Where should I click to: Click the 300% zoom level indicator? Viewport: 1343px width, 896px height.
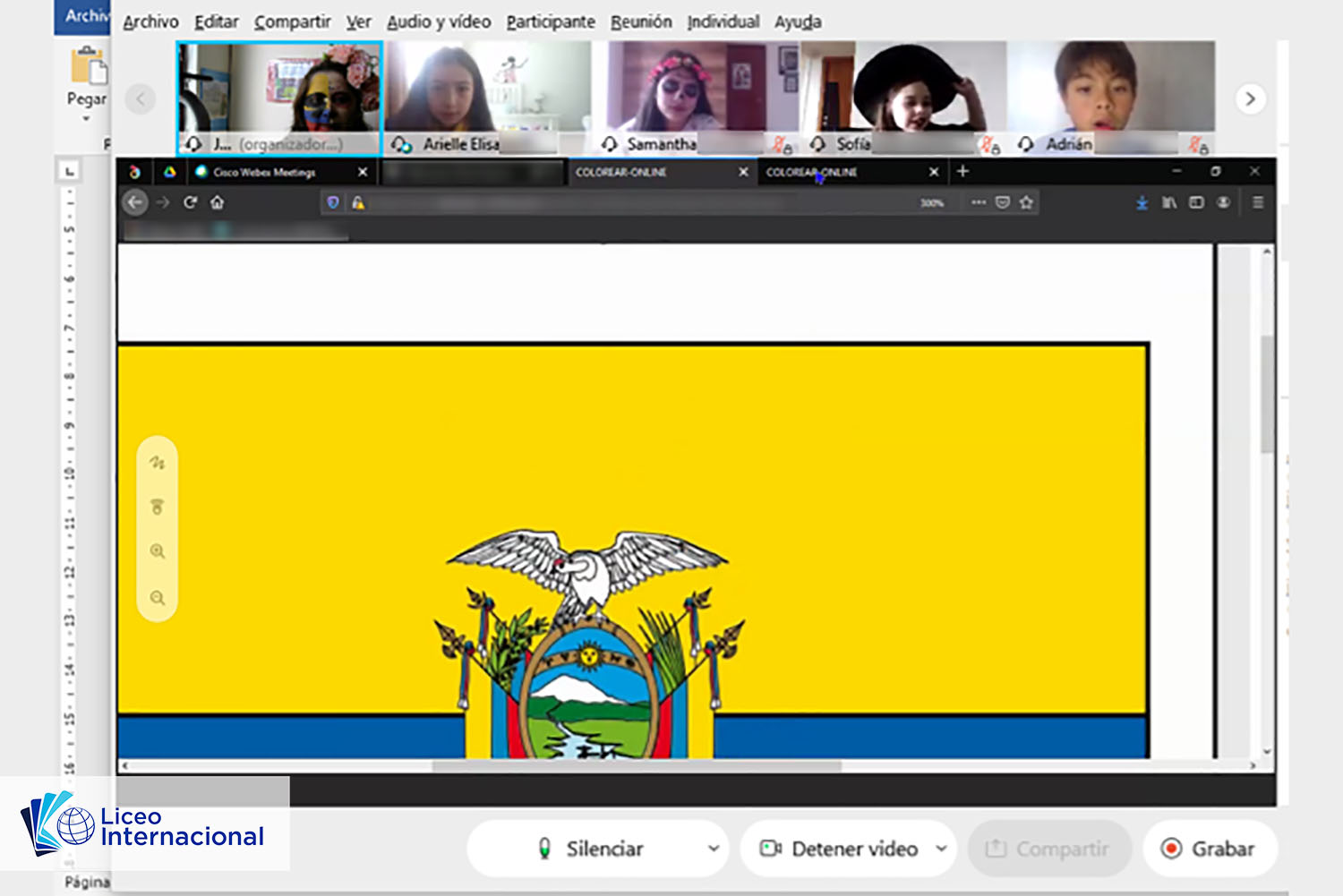pos(931,203)
